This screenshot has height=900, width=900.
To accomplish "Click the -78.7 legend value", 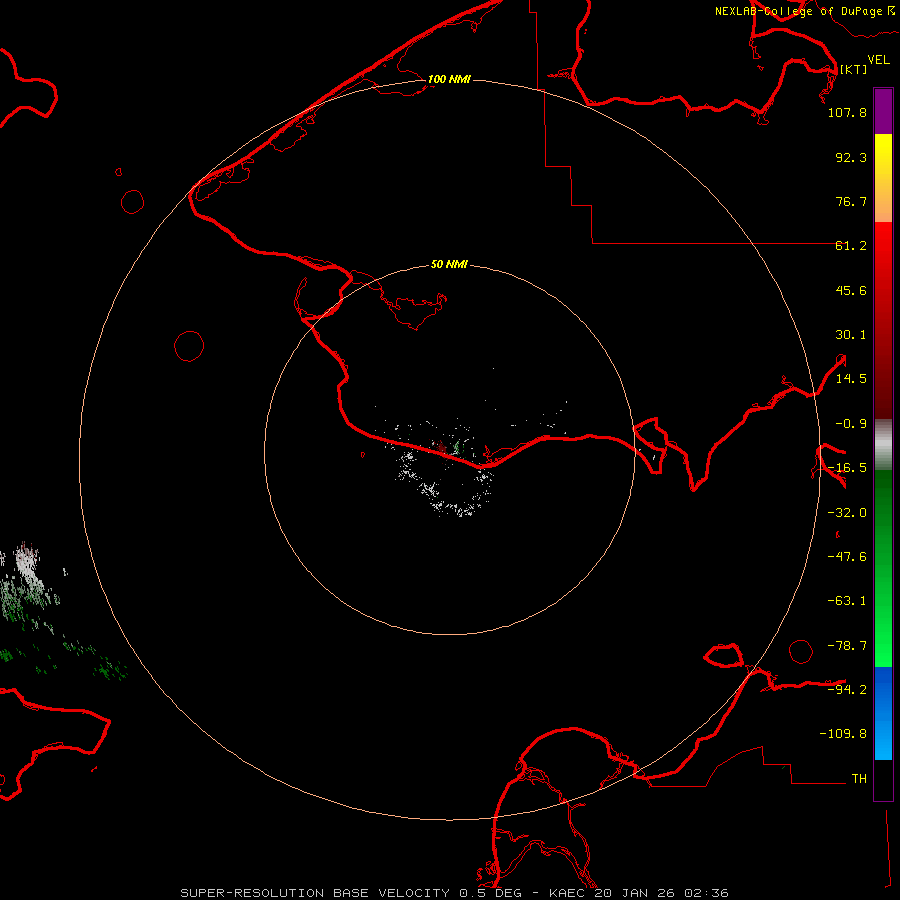I will tap(847, 646).
